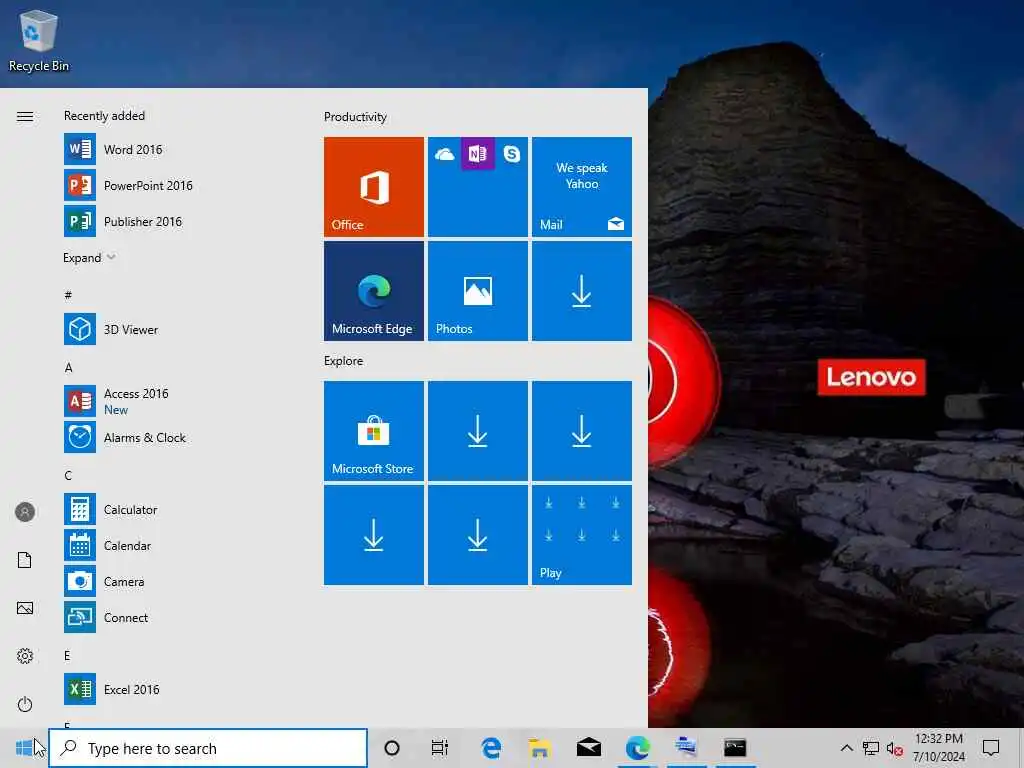This screenshot has height=768, width=1024.
Task: Click the network tray icon
Action: coord(871,748)
